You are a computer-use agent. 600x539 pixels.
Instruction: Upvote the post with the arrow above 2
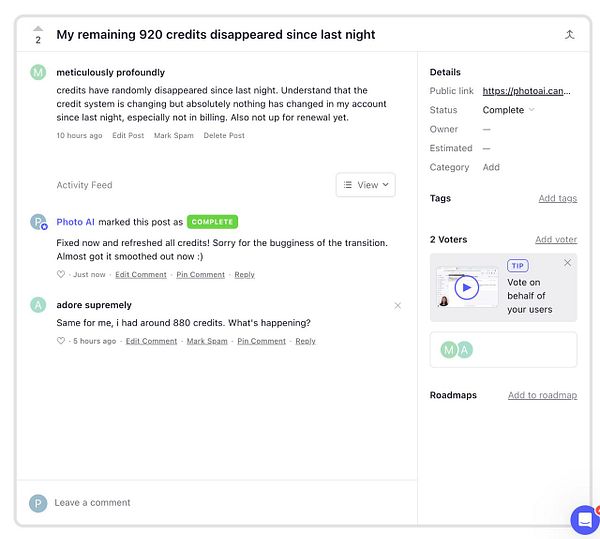(x=38, y=29)
